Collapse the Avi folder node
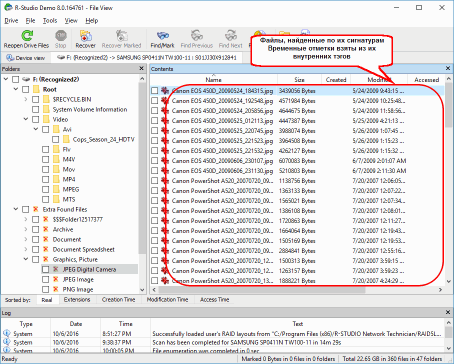This screenshot has width=454, height=364. point(36,129)
